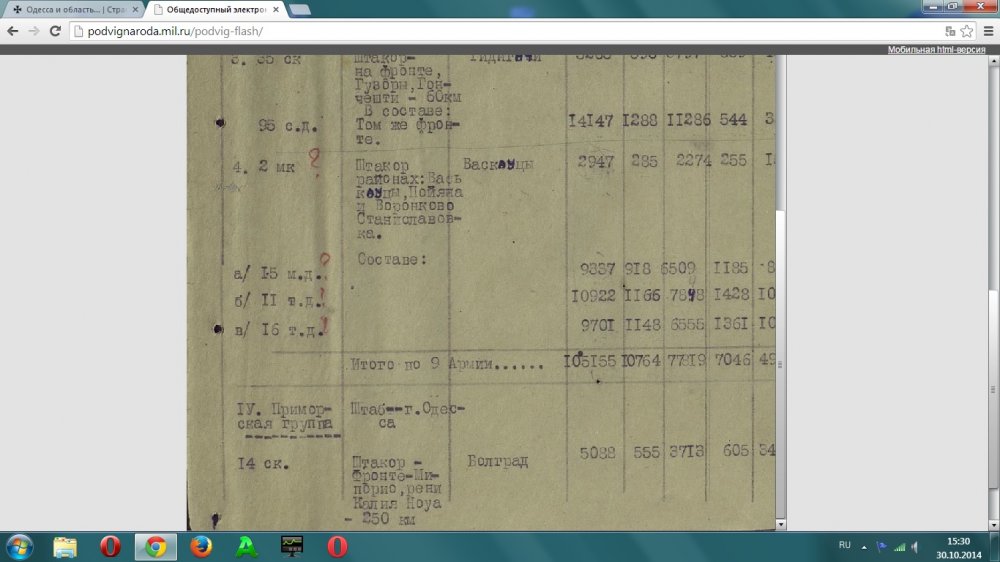Image resolution: width=1000 pixels, height=562 pixels.
Task: Open the volume speaker tray icon
Action: coord(915,547)
